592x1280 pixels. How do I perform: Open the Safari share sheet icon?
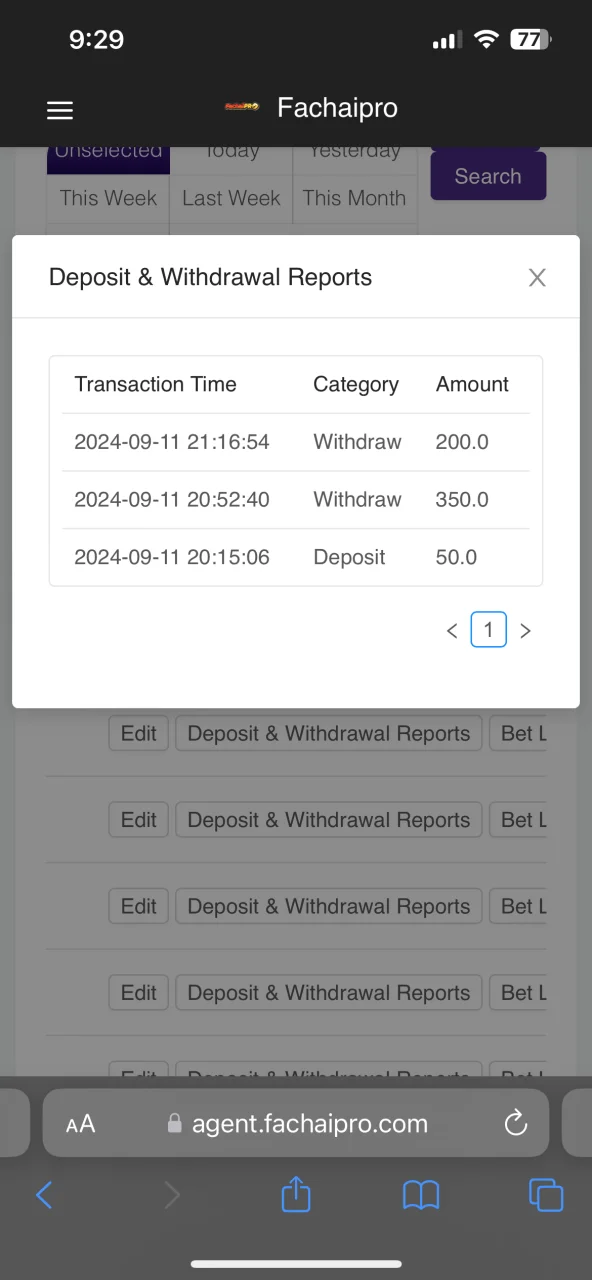296,1193
